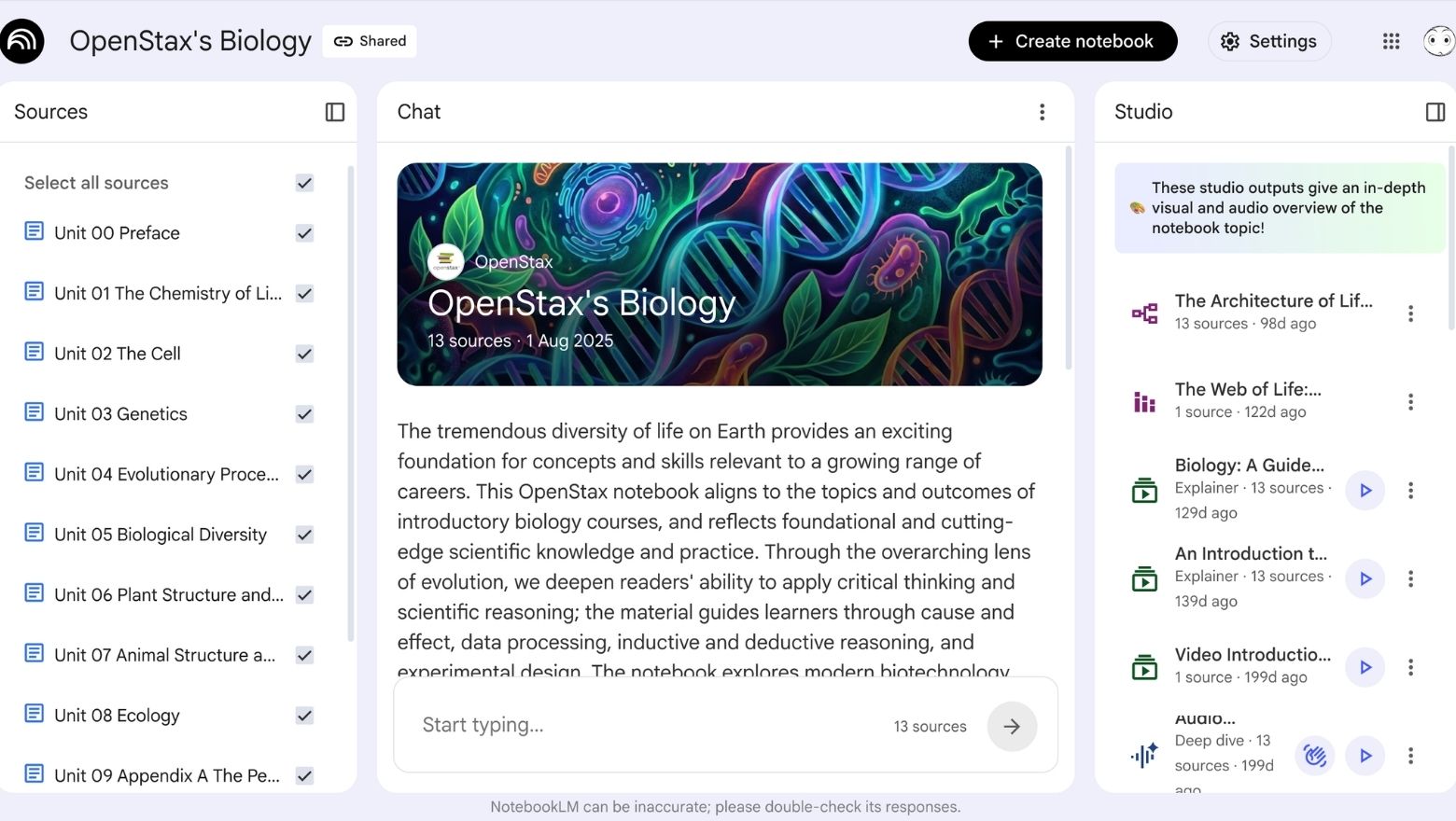Focus the Start typing chat input
Viewport: 1456px width, 821px height.
[644, 726]
